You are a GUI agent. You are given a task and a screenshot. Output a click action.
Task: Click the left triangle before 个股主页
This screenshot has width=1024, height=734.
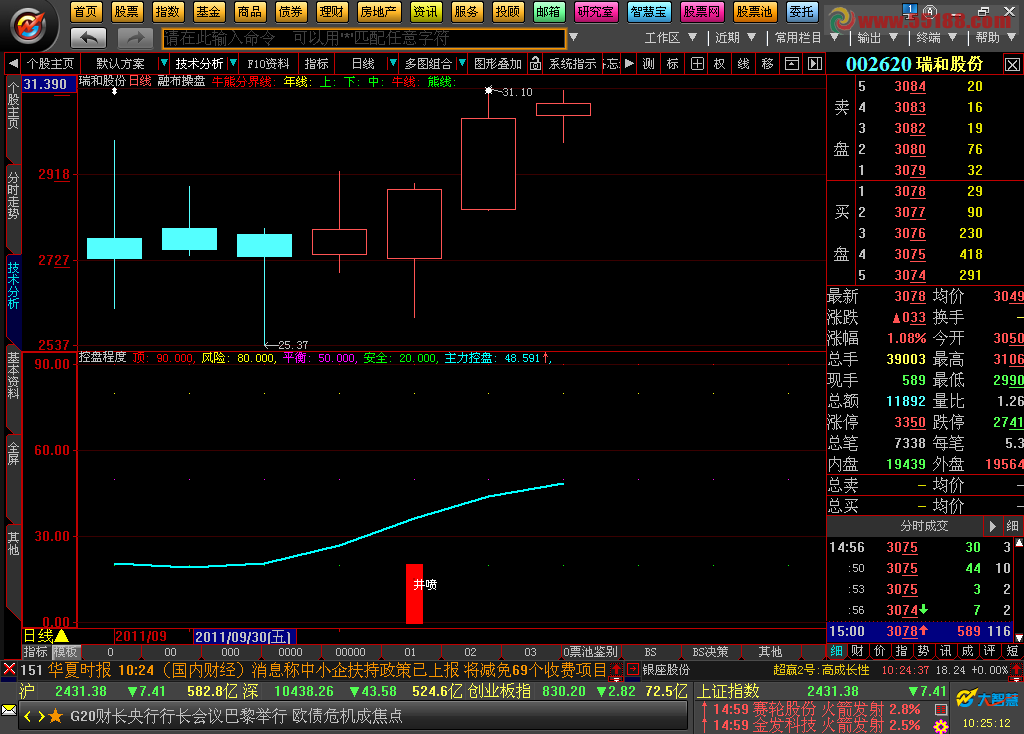(x=13, y=63)
